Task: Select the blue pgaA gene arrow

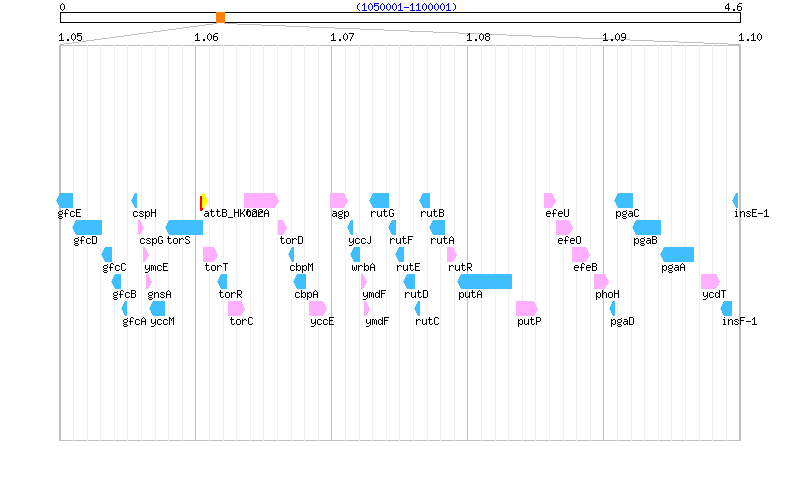Action: click(x=677, y=254)
